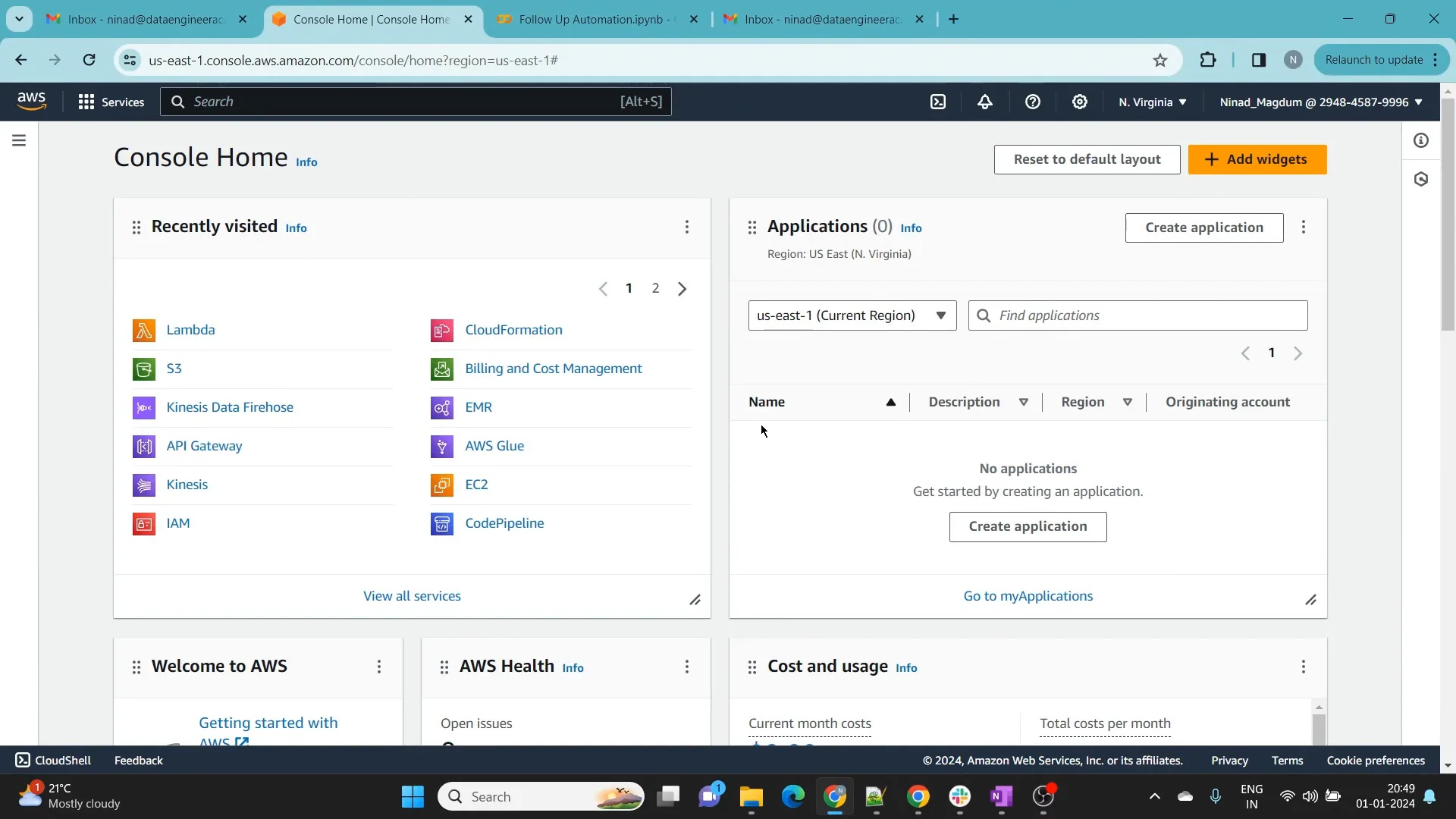Click Reset to default layout button
The width and height of the screenshot is (1456, 819).
click(x=1087, y=159)
